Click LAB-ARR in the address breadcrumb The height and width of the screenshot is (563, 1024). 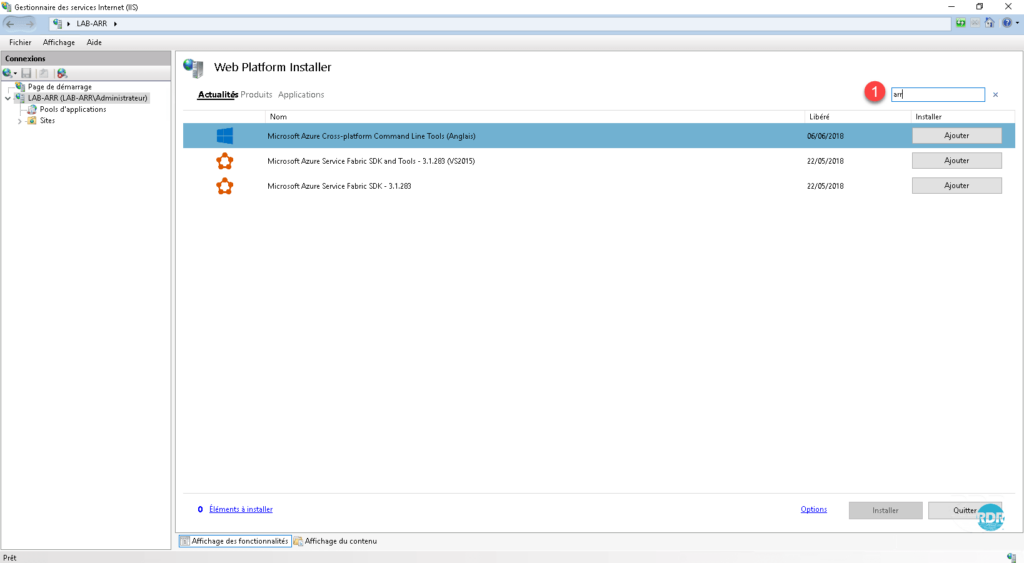pos(91,24)
